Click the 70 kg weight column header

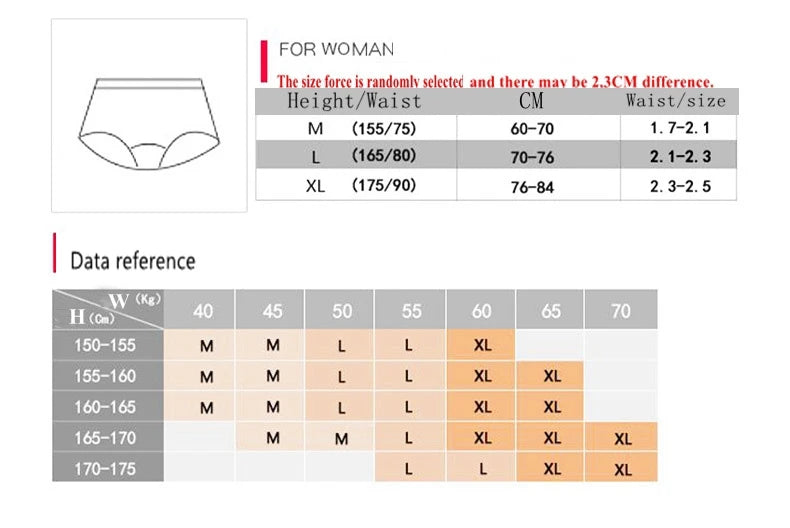pyautogui.click(x=621, y=311)
